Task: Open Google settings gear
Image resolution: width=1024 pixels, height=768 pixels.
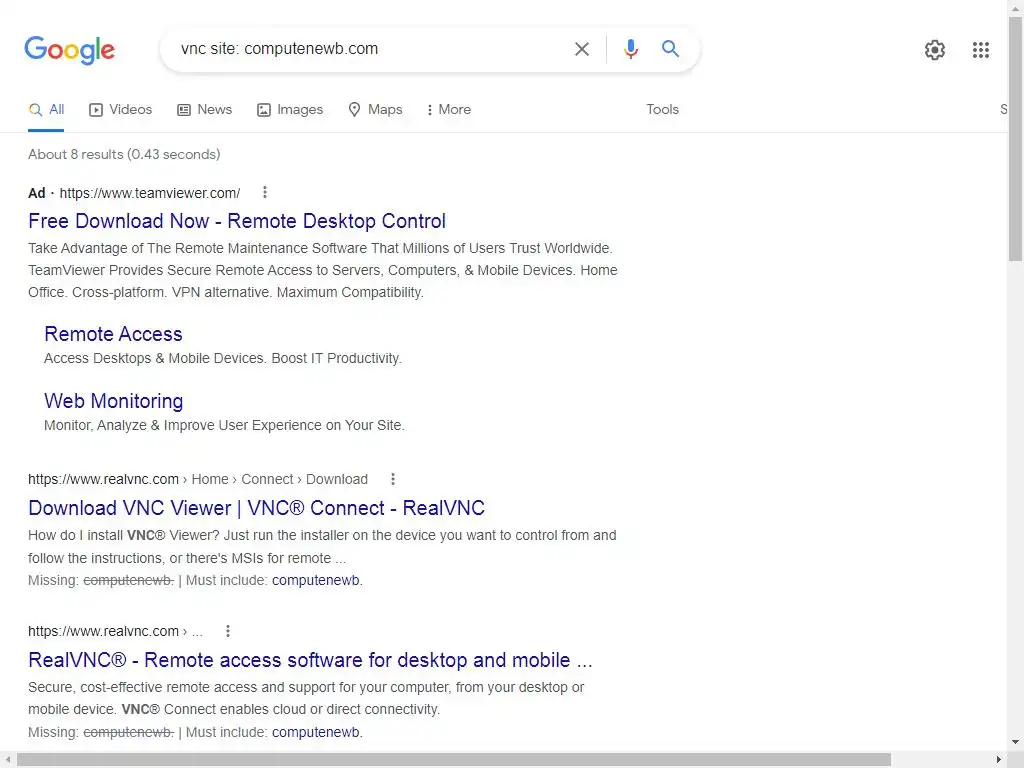Action: click(x=935, y=50)
